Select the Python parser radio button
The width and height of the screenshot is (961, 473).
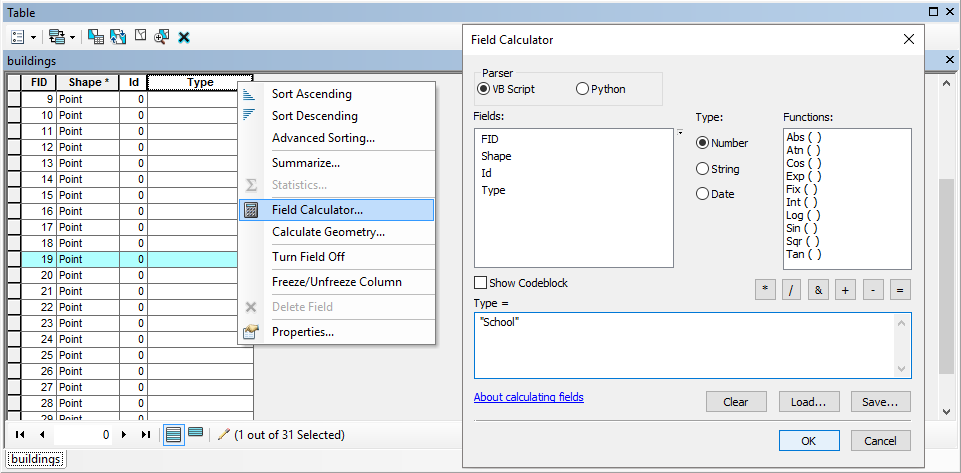pyautogui.click(x=583, y=89)
